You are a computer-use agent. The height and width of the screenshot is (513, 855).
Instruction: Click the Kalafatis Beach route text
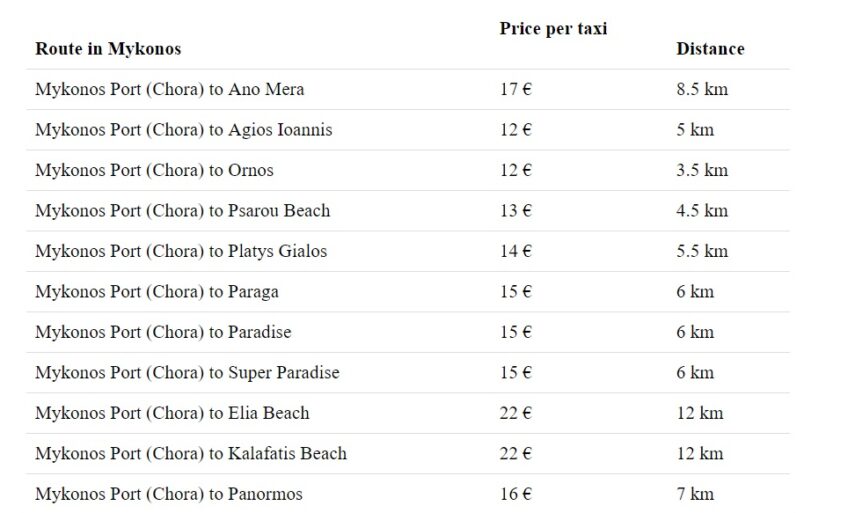point(191,453)
